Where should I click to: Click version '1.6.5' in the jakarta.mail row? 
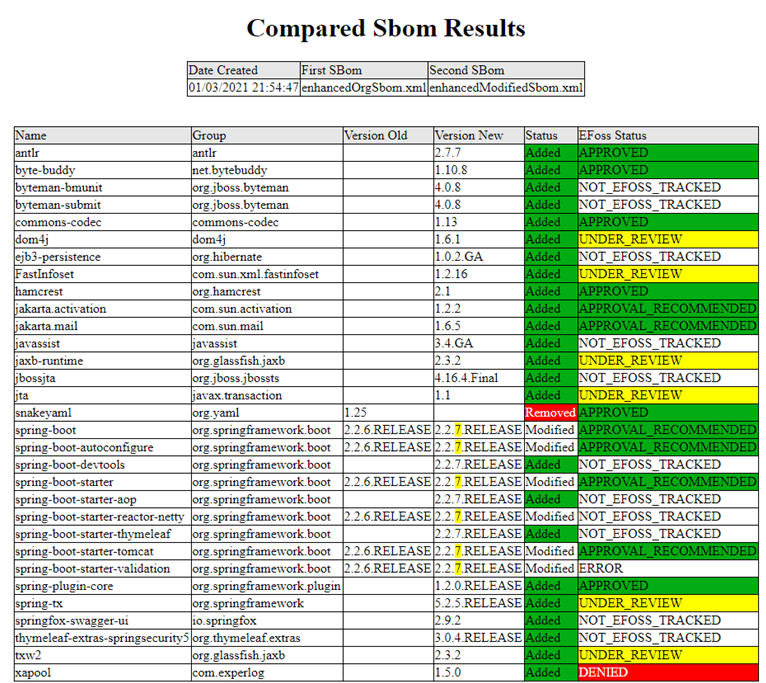479,326
